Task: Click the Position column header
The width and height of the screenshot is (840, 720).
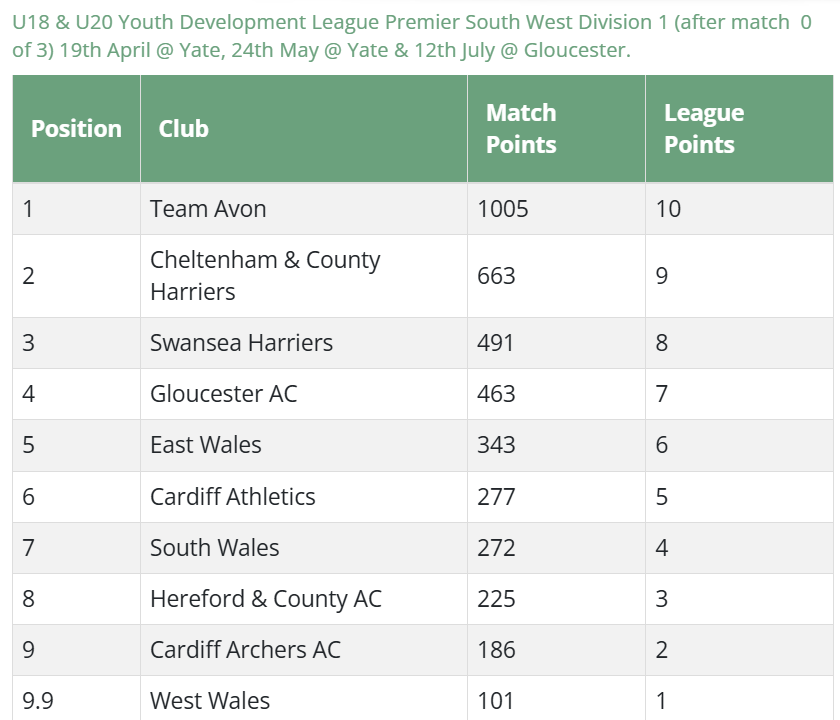Action: tap(76, 129)
